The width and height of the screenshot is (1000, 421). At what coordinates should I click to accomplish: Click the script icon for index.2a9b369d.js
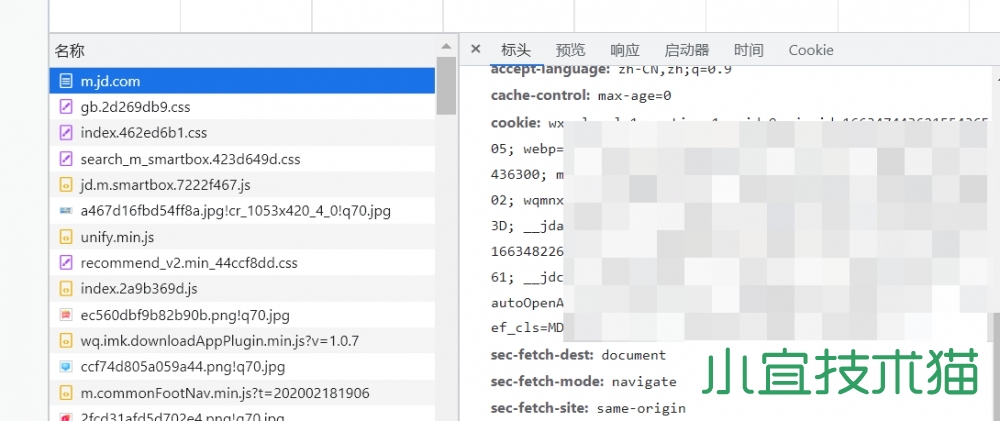click(x=65, y=289)
